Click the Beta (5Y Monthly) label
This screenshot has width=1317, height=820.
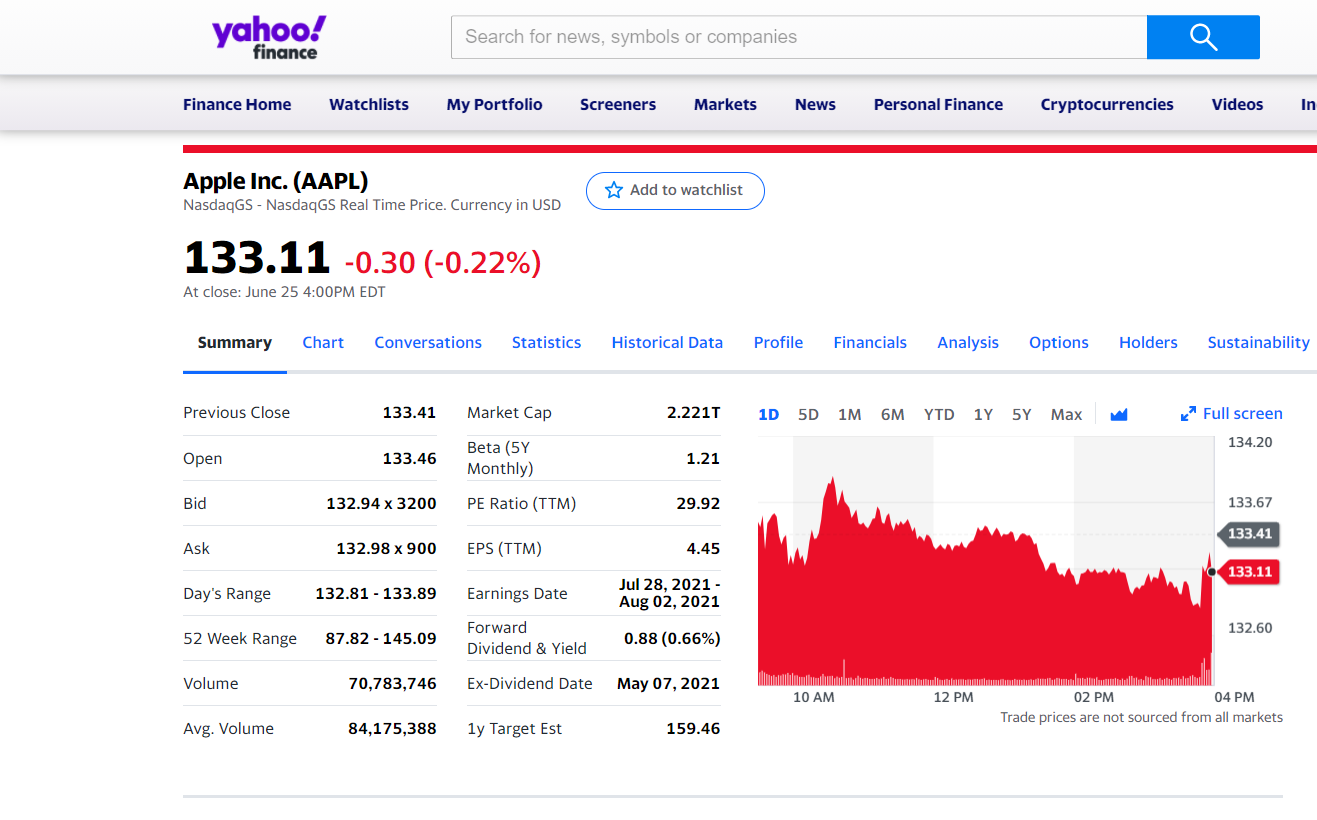click(x=500, y=458)
